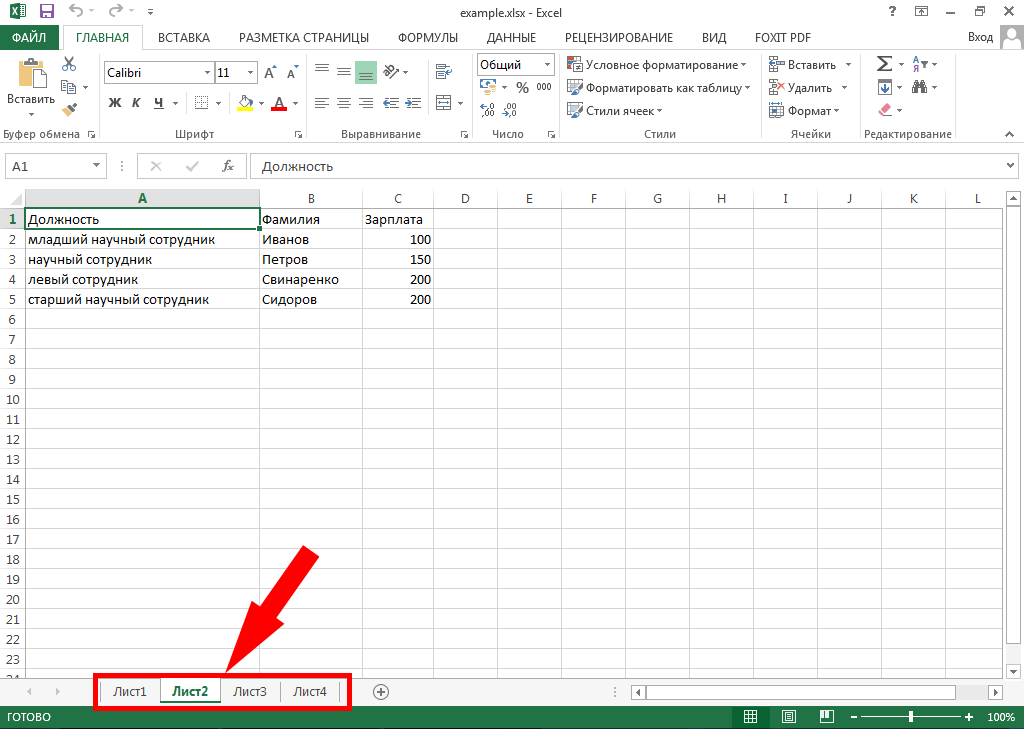Image resolution: width=1024 pixels, height=729 pixels.
Task: Click the add new sheet button
Action: (380, 691)
